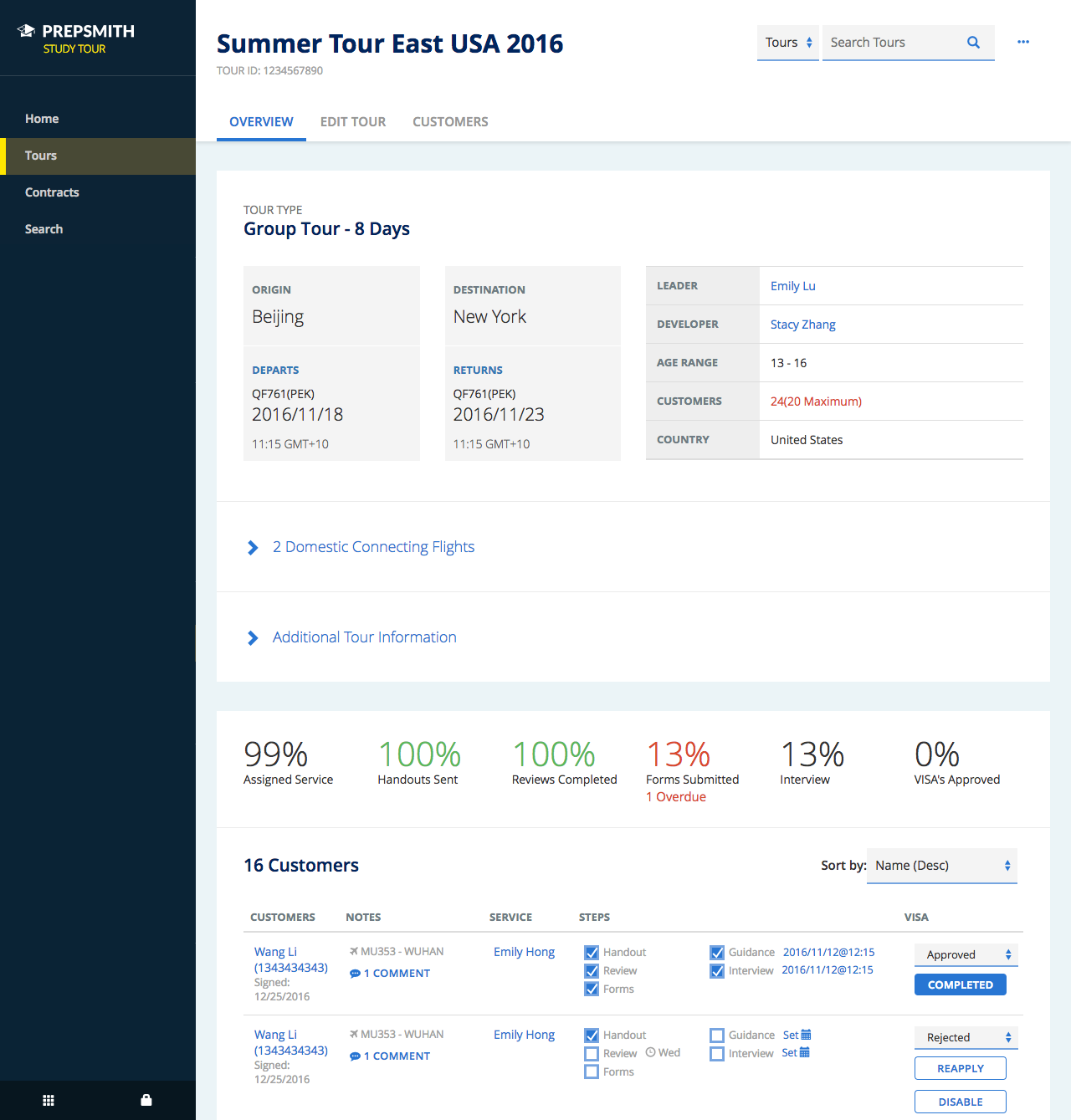This screenshot has width=1071, height=1120.
Task: Check the Review checkbox in second customer row
Action: click(x=592, y=1053)
